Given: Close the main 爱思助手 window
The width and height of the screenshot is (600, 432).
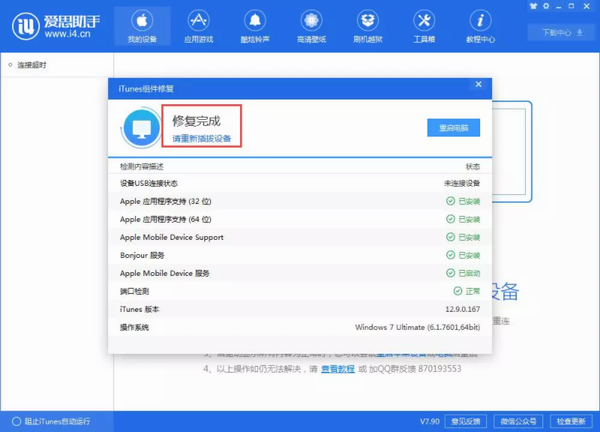Looking at the screenshot, I should click(587, 6).
